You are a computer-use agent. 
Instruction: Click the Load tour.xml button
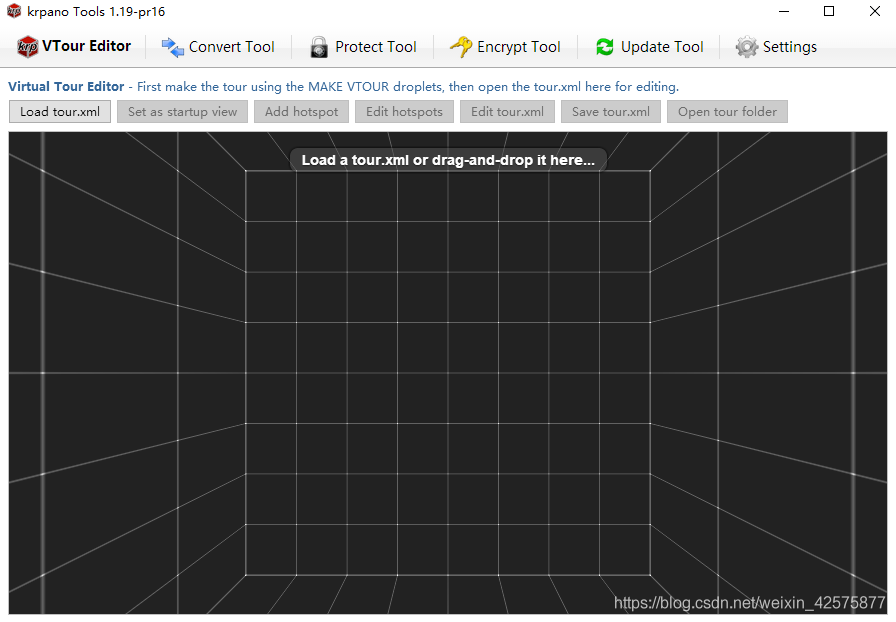(x=60, y=111)
